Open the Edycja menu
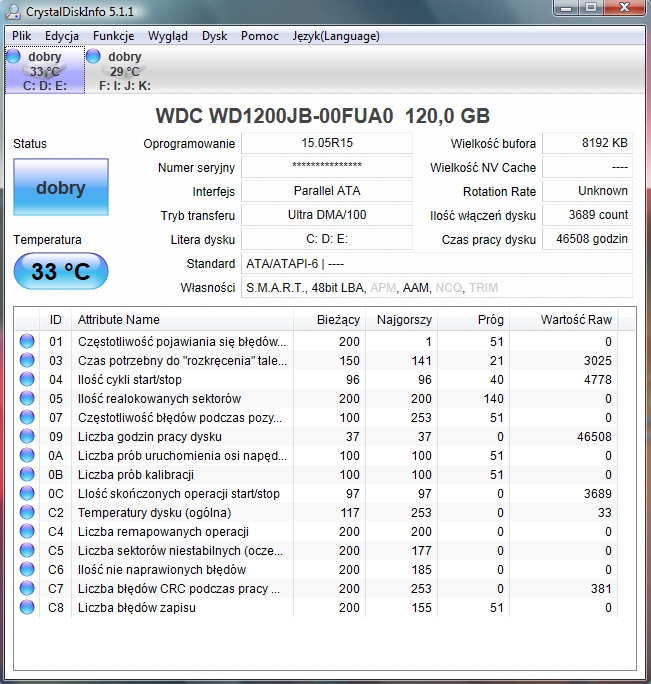The width and height of the screenshot is (651, 684). [62, 36]
